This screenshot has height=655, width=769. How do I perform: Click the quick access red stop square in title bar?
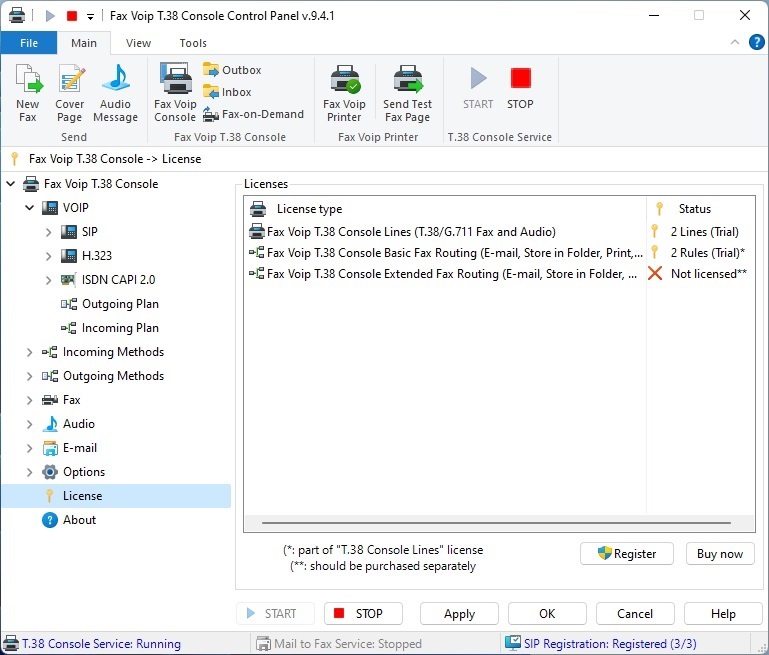tap(72, 16)
